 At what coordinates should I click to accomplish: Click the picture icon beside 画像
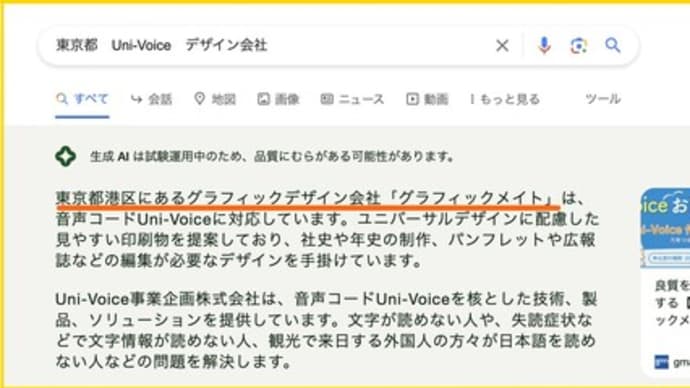(x=263, y=99)
